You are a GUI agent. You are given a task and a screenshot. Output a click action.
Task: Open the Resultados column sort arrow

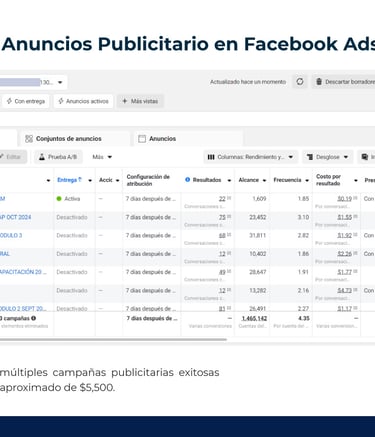coord(229,180)
